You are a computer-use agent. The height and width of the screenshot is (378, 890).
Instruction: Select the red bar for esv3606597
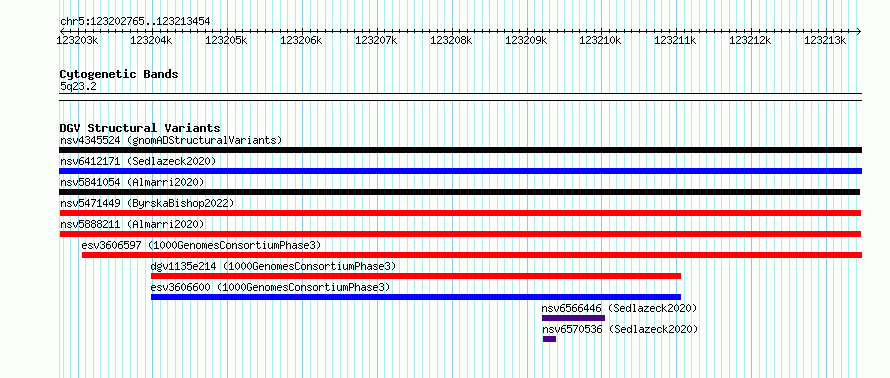tap(472, 255)
